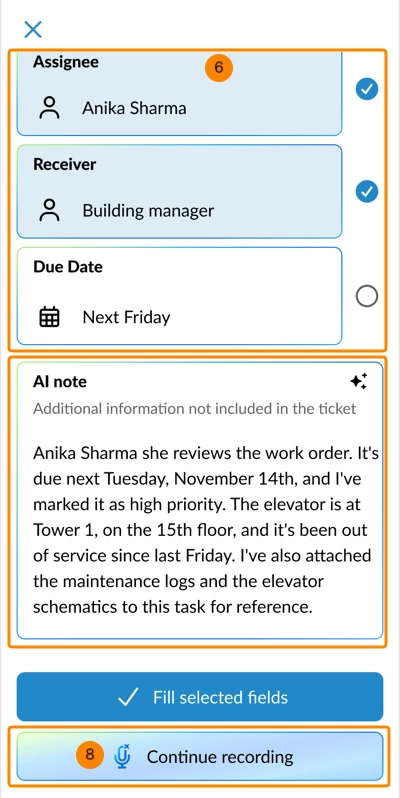This screenshot has width=400, height=798.
Task: Select the Due Date field radio circle
Action: tap(367, 296)
